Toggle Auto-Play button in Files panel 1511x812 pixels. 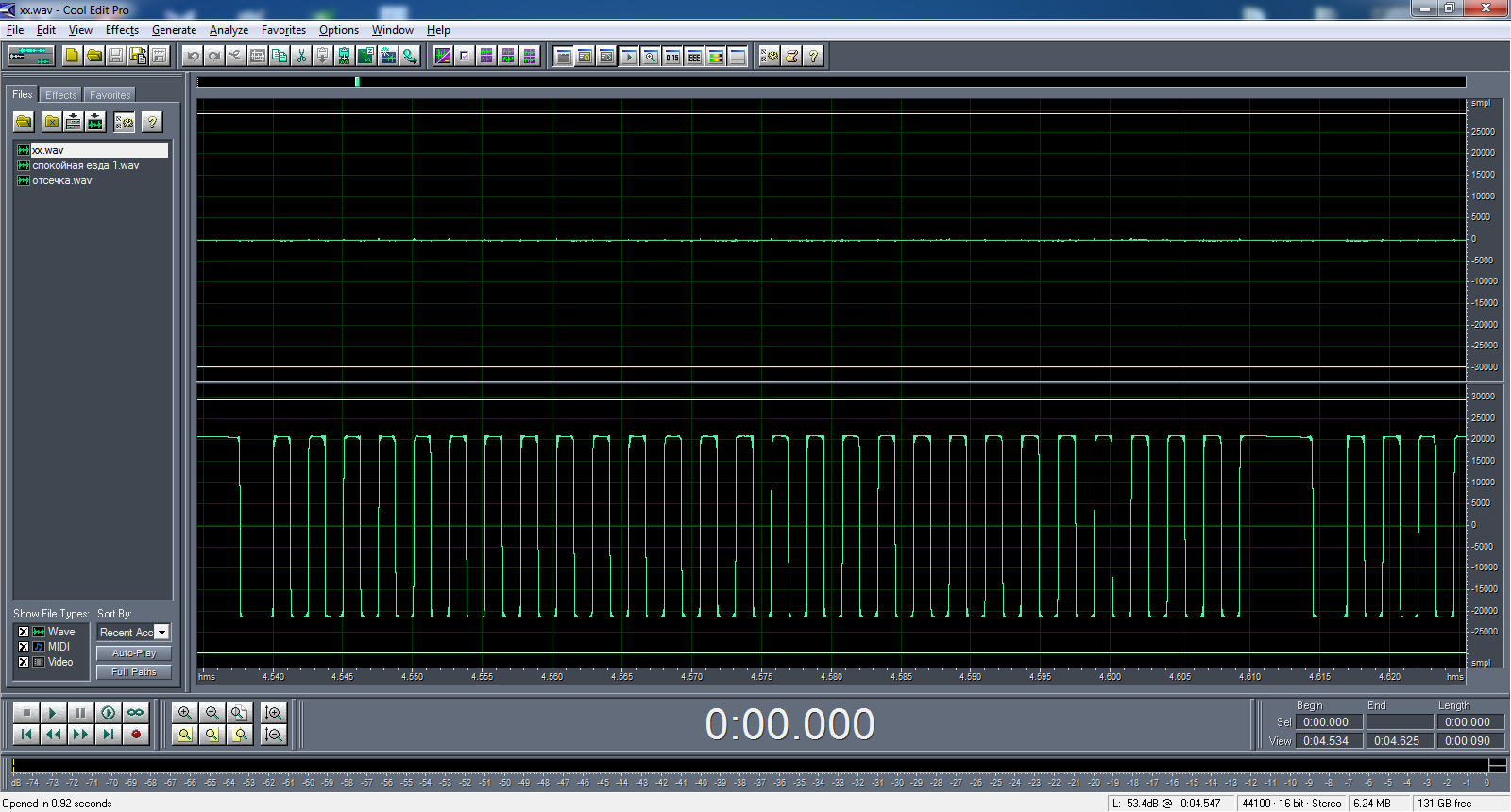pyautogui.click(x=134, y=653)
